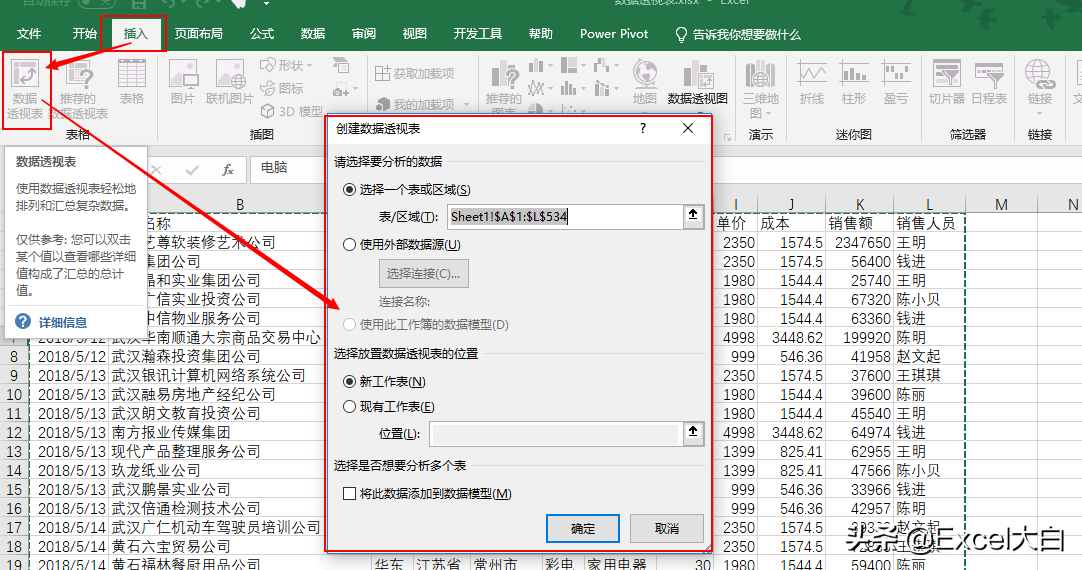Click cell with sales value 2347650
1082x570 pixels.
point(859,243)
